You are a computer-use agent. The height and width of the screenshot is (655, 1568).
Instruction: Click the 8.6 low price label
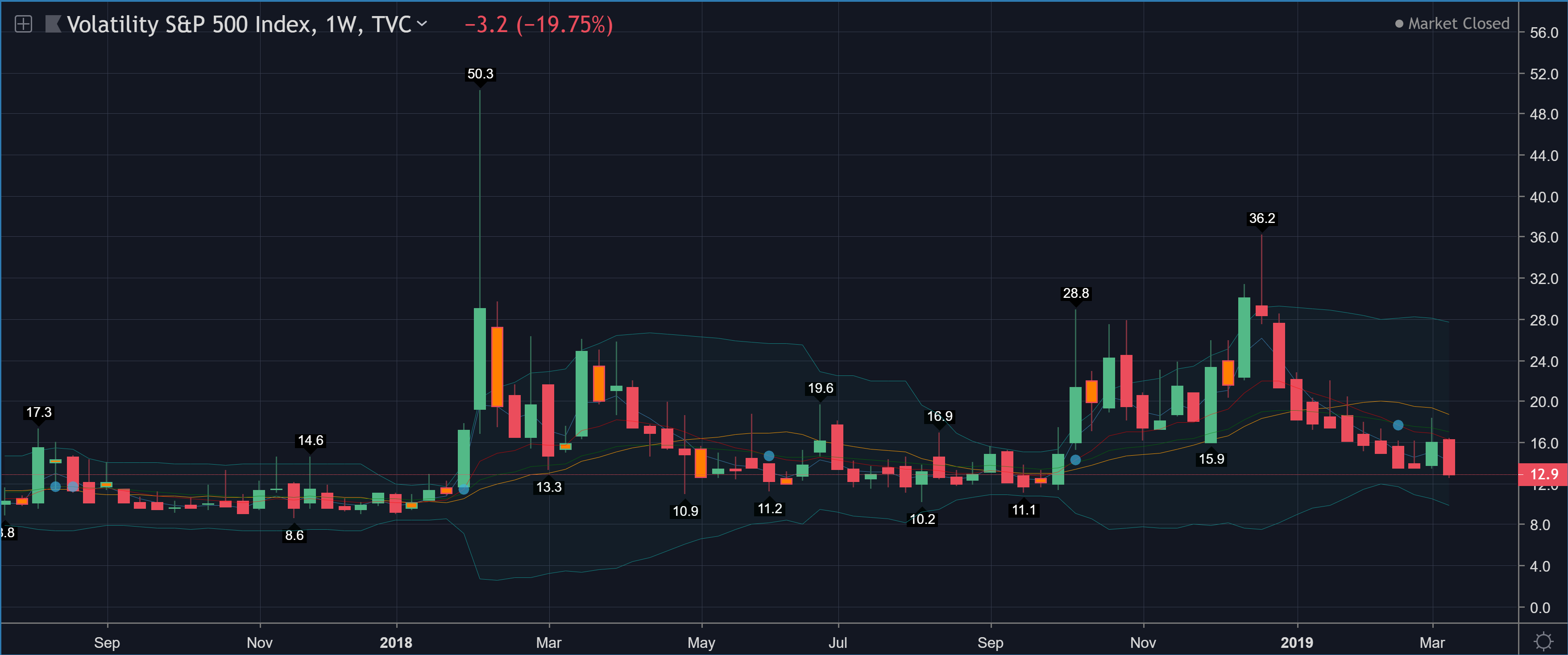[x=294, y=535]
